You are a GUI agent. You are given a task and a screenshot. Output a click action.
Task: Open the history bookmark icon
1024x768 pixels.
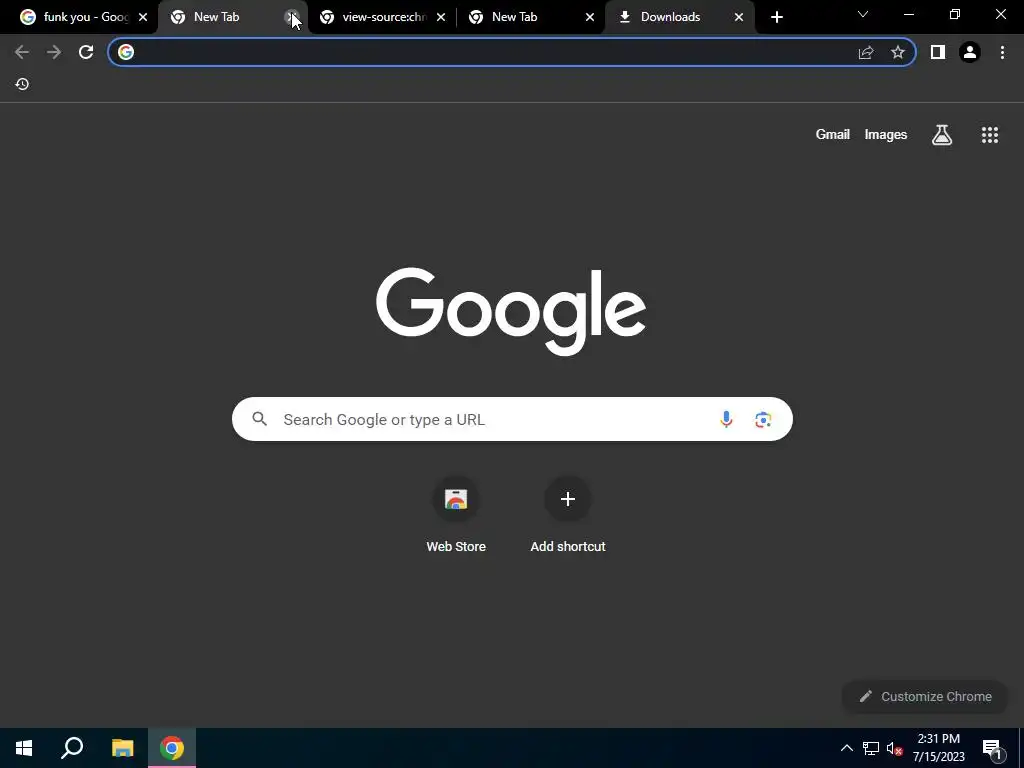point(22,84)
